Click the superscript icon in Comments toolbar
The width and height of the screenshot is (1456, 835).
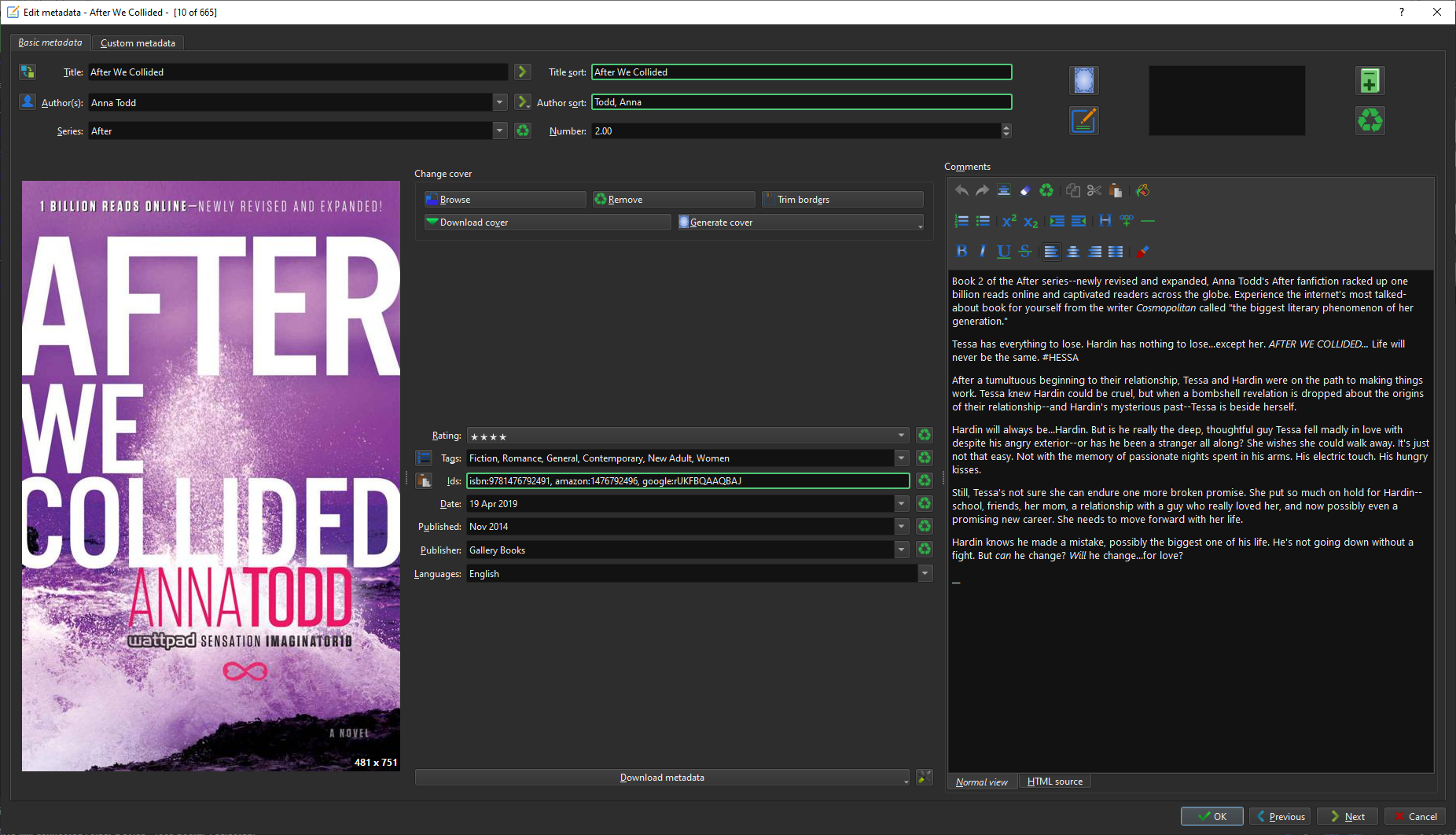pyautogui.click(x=1009, y=221)
